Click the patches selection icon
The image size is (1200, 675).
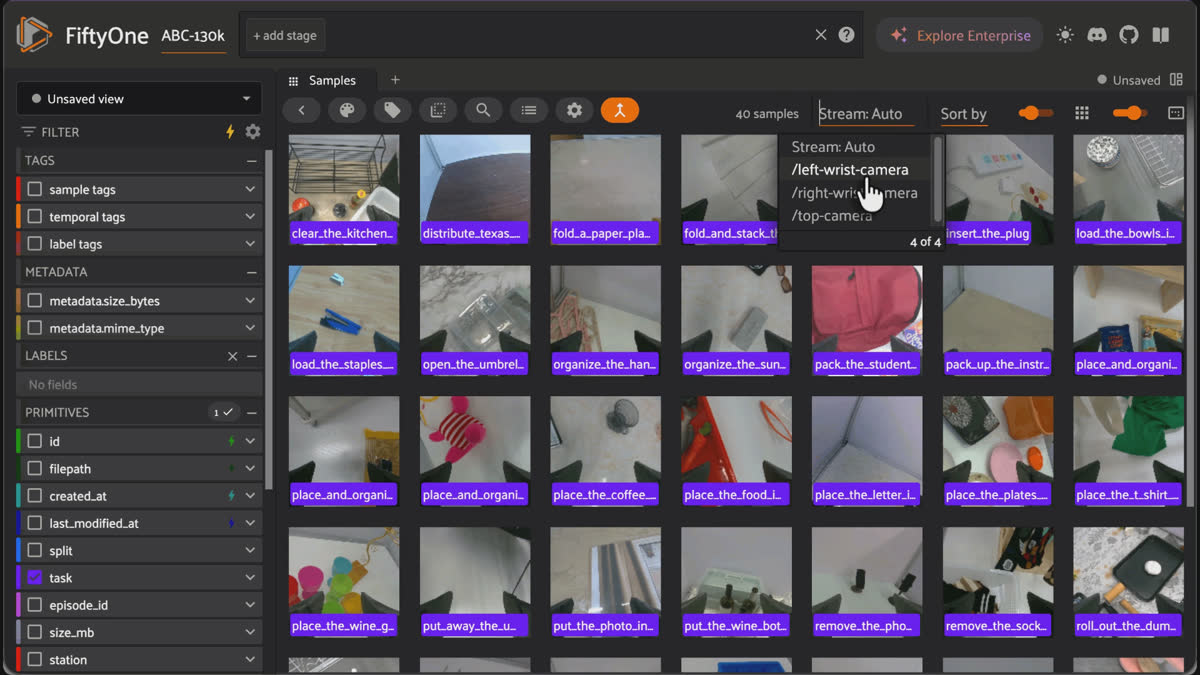[438, 111]
